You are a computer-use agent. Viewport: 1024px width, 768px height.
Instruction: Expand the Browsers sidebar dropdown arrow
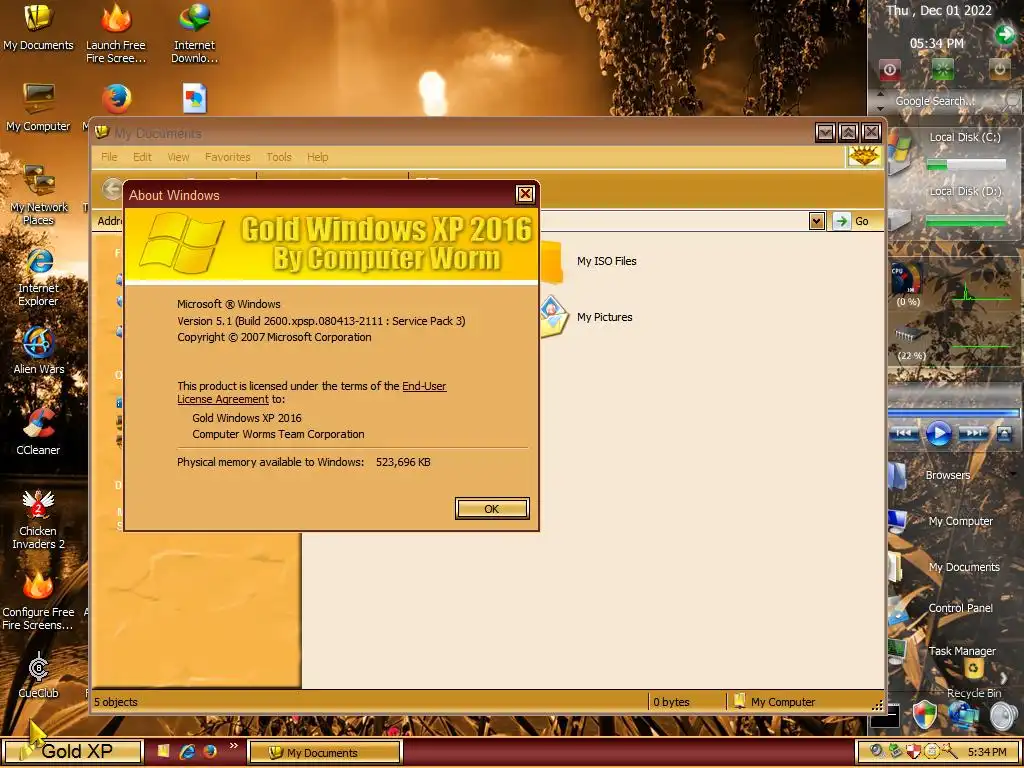[x=1014, y=475]
